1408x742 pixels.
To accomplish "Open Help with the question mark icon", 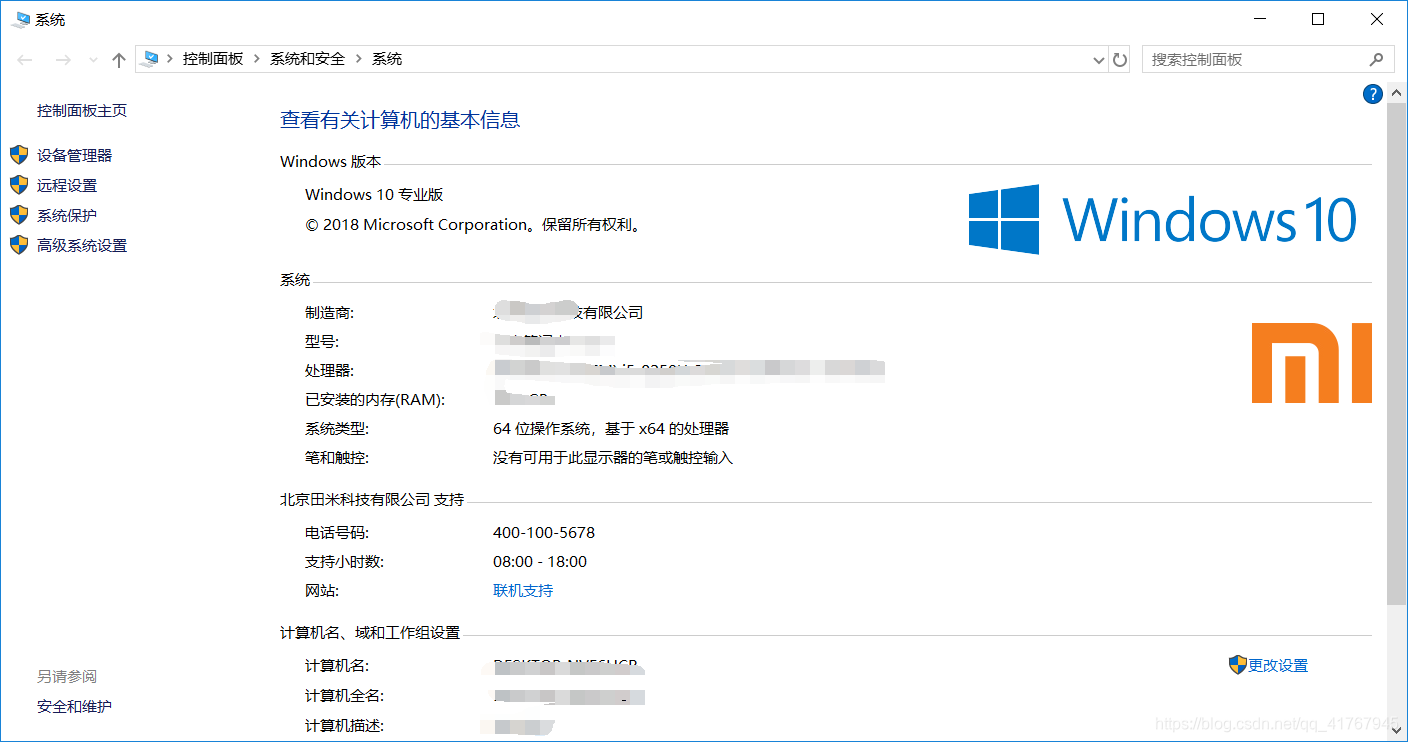I will pos(1372,94).
